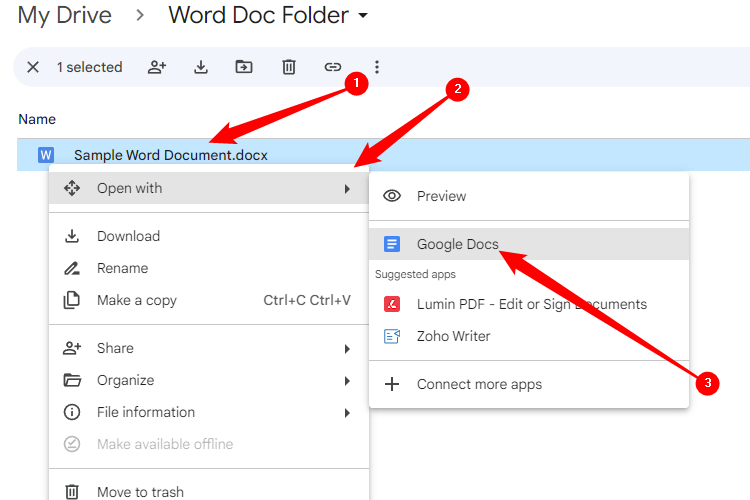Click the Word file icon beside the filename
Screen dimensions: 750x500
point(45,155)
